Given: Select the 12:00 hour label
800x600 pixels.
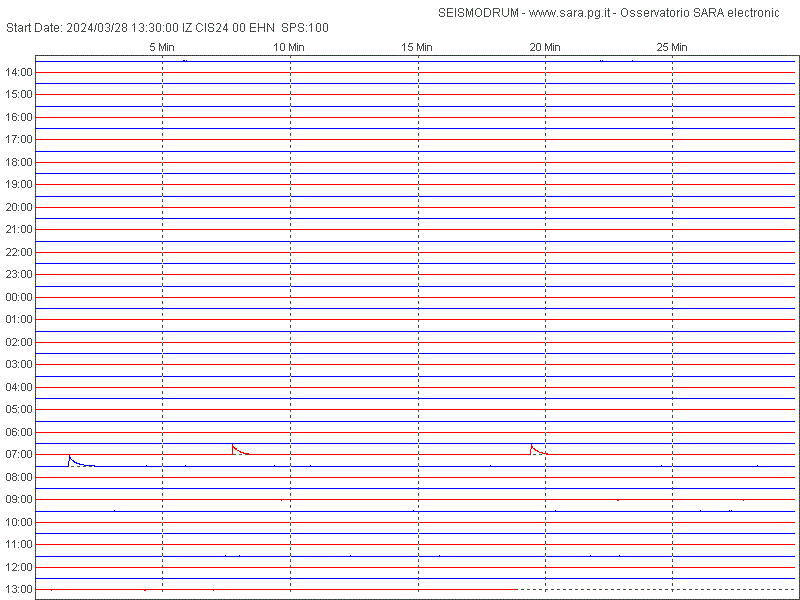Looking at the screenshot, I should point(19,567).
